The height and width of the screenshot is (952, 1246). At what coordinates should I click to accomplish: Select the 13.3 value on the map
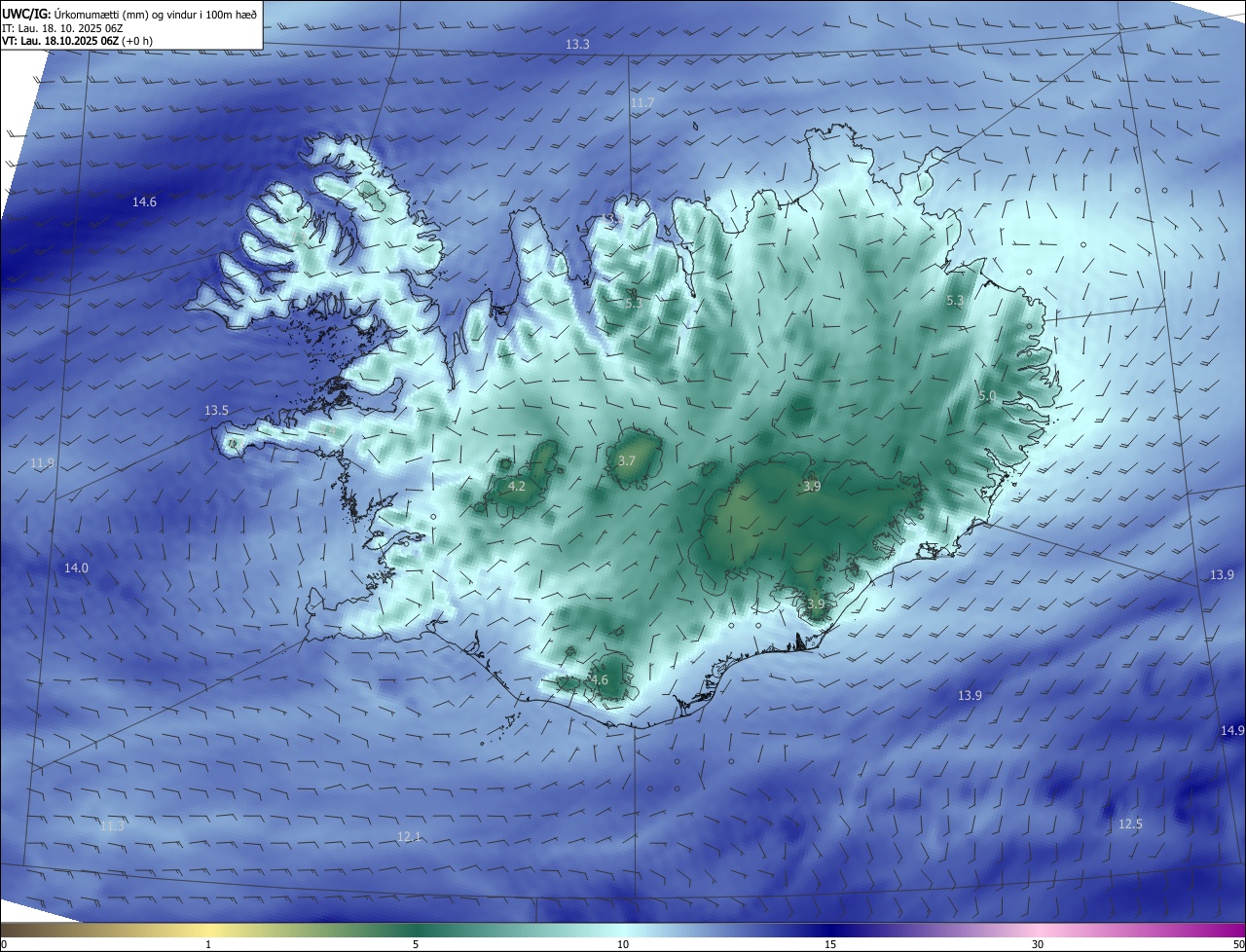(x=577, y=45)
